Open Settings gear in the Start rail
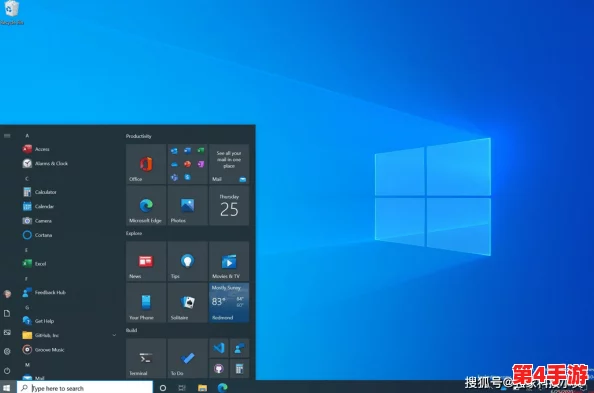 pos(7,351)
